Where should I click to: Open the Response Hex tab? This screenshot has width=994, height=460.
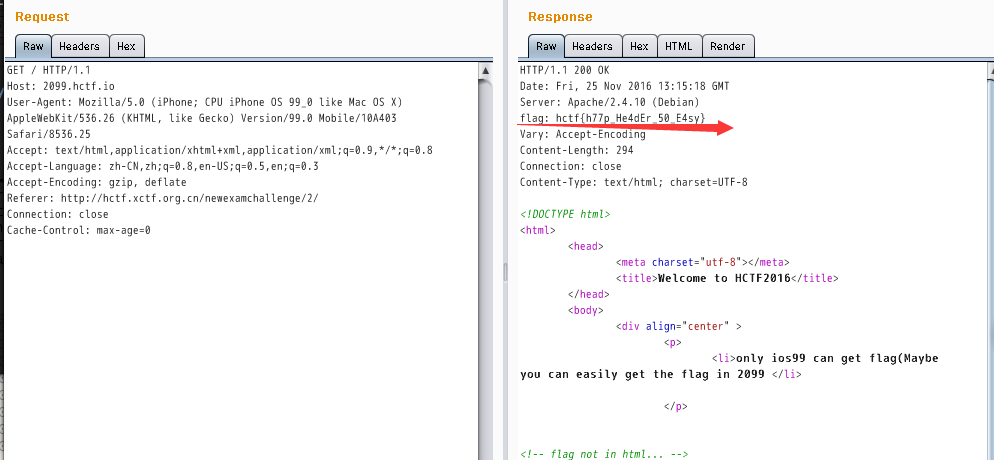(x=639, y=46)
